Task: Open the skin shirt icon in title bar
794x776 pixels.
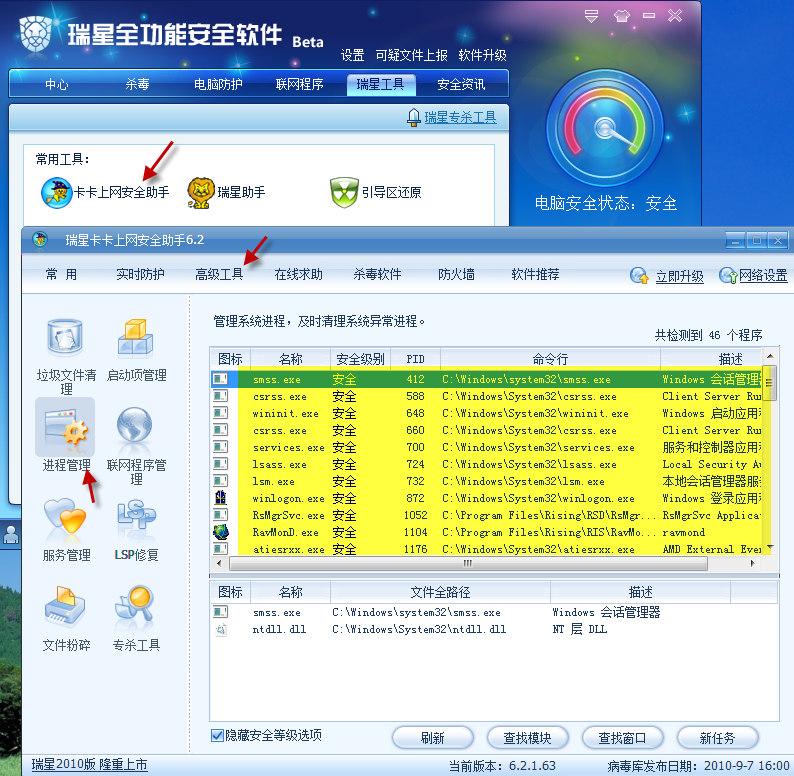Action: tap(622, 16)
